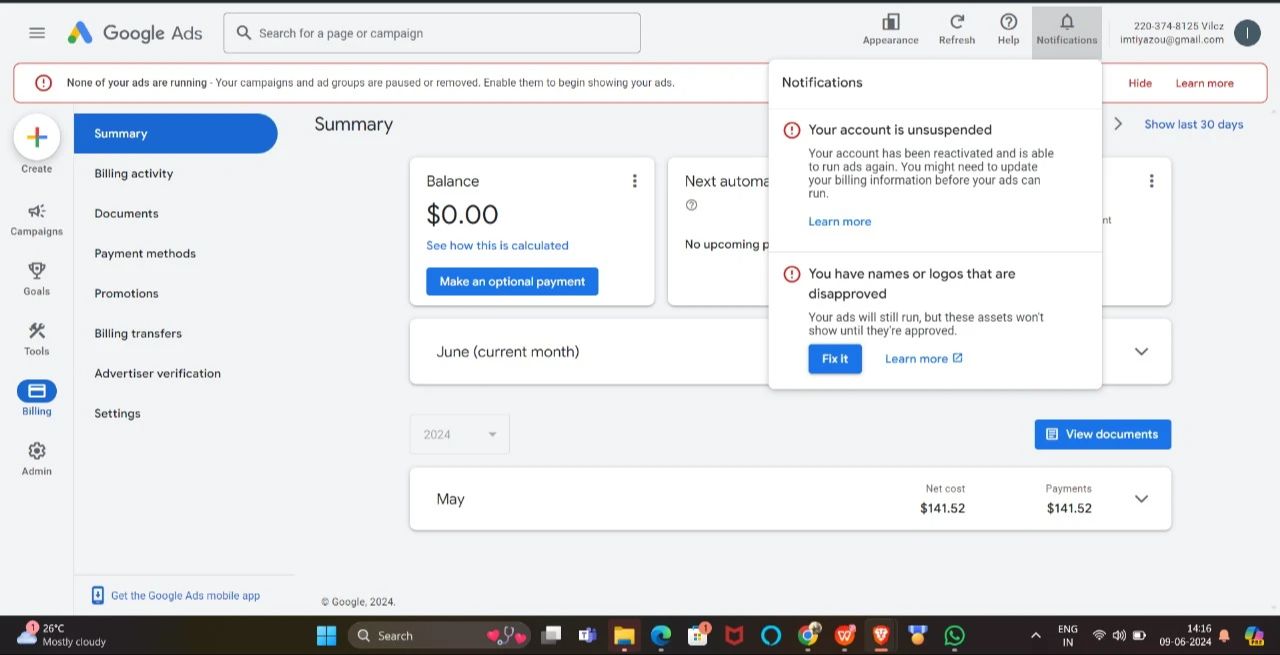The image size is (1280, 655).
Task: Open three-dot menu on the rightmost card
Action: 1151,181
